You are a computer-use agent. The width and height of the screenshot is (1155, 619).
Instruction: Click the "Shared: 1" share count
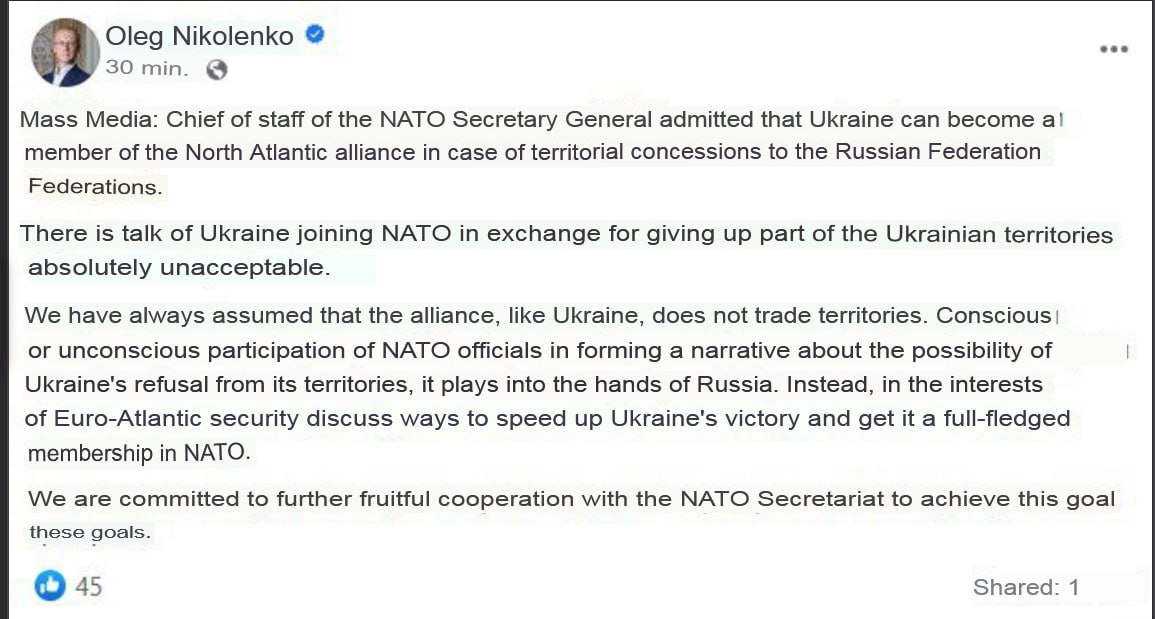[x=1025, y=587]
